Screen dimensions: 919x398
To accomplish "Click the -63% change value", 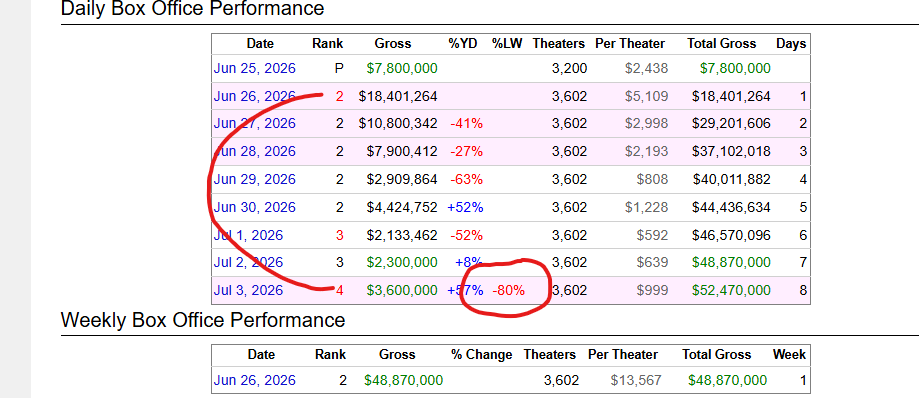I will pos(467,179).
